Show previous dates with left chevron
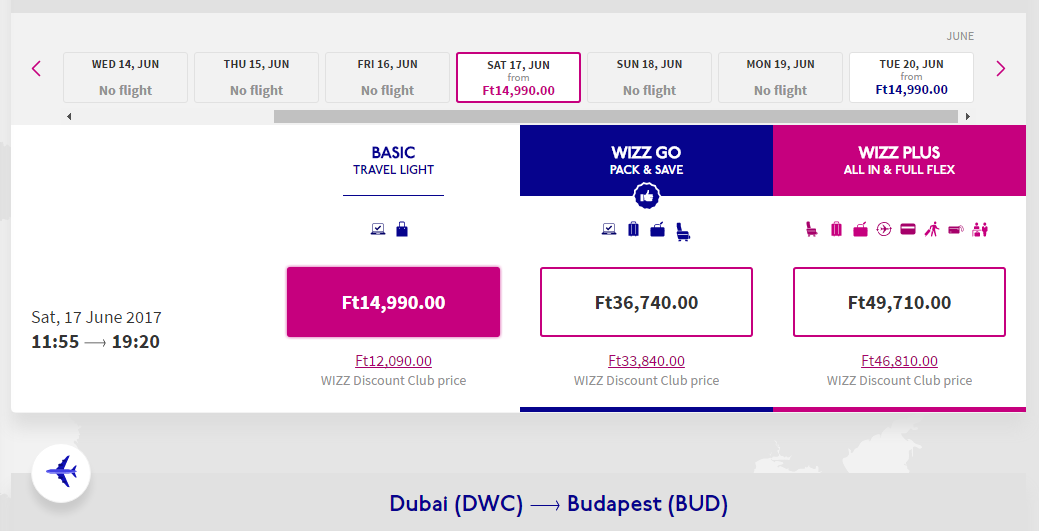The image size is (1039, 531). click(36, 69)
